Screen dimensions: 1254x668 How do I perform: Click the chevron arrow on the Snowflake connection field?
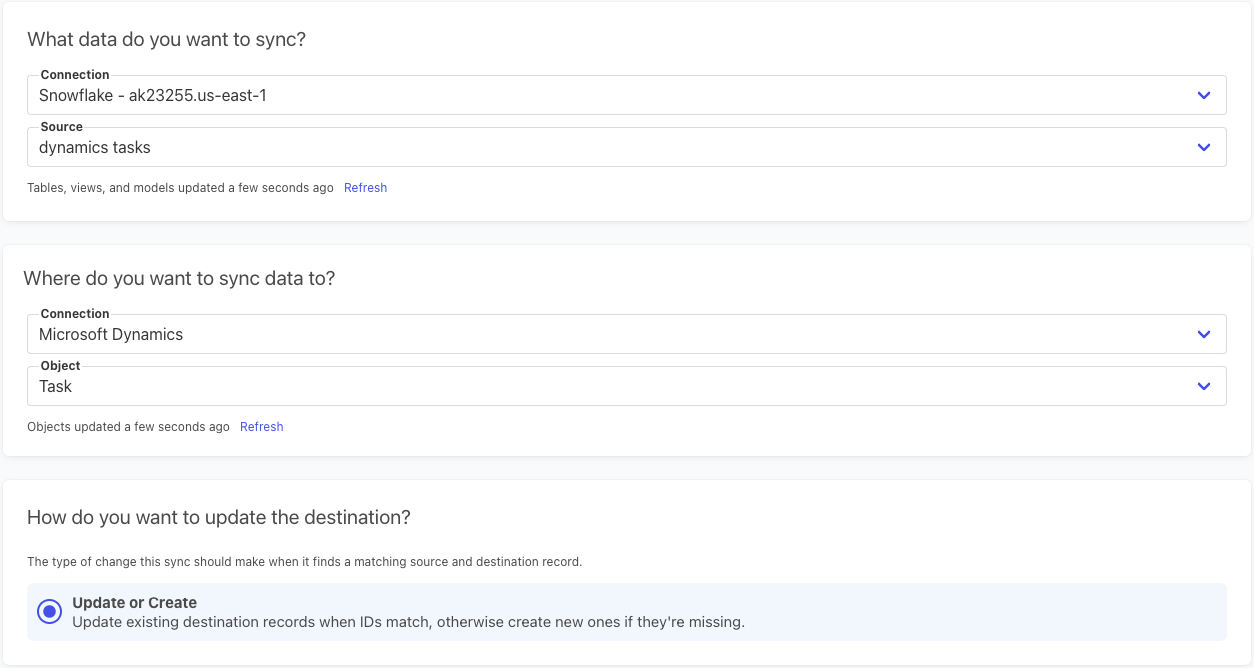click(x=1204, y=96)
